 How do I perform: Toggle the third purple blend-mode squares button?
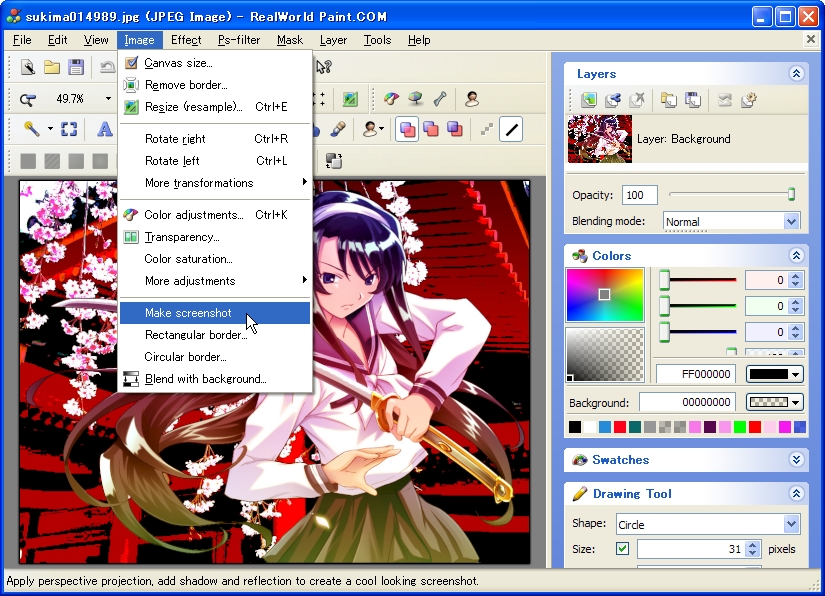[455, 129]
